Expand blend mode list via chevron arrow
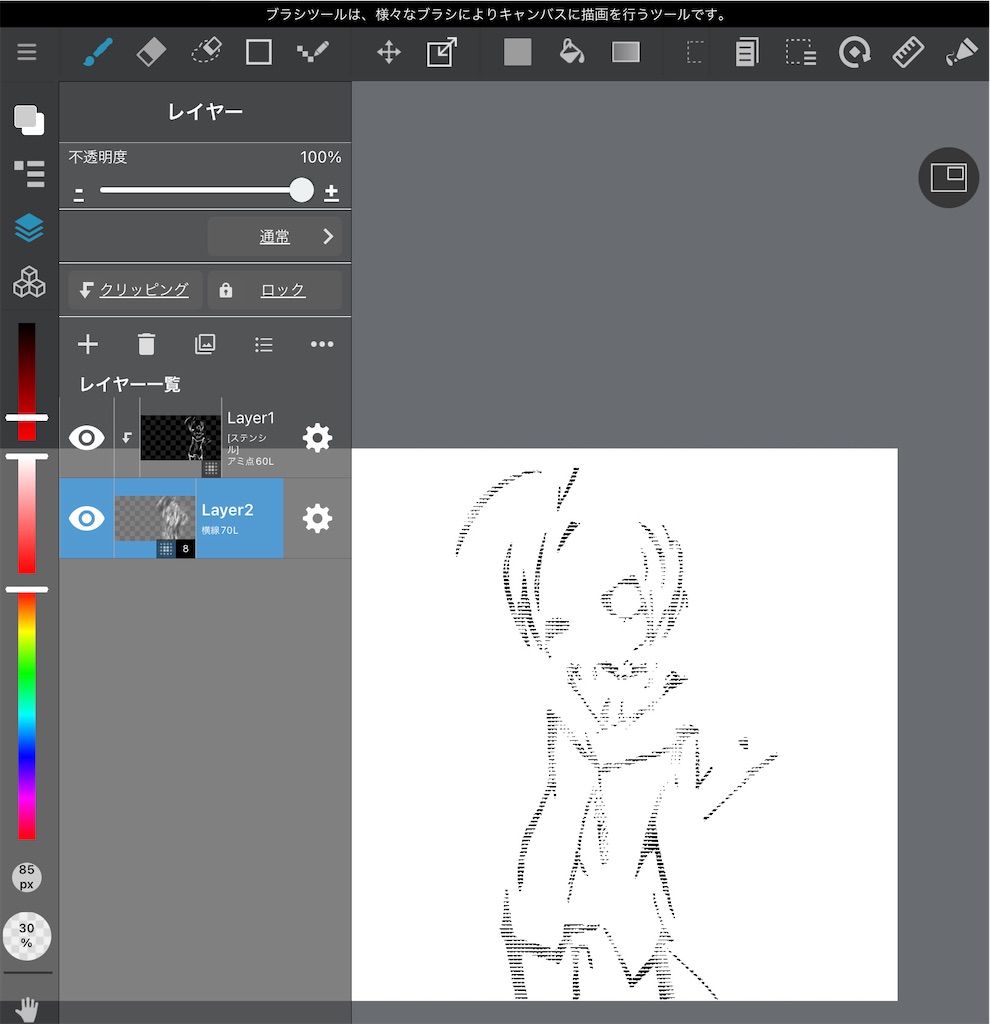The height and width of the screenshot is (1024, 990). click(x=328, y=236)
